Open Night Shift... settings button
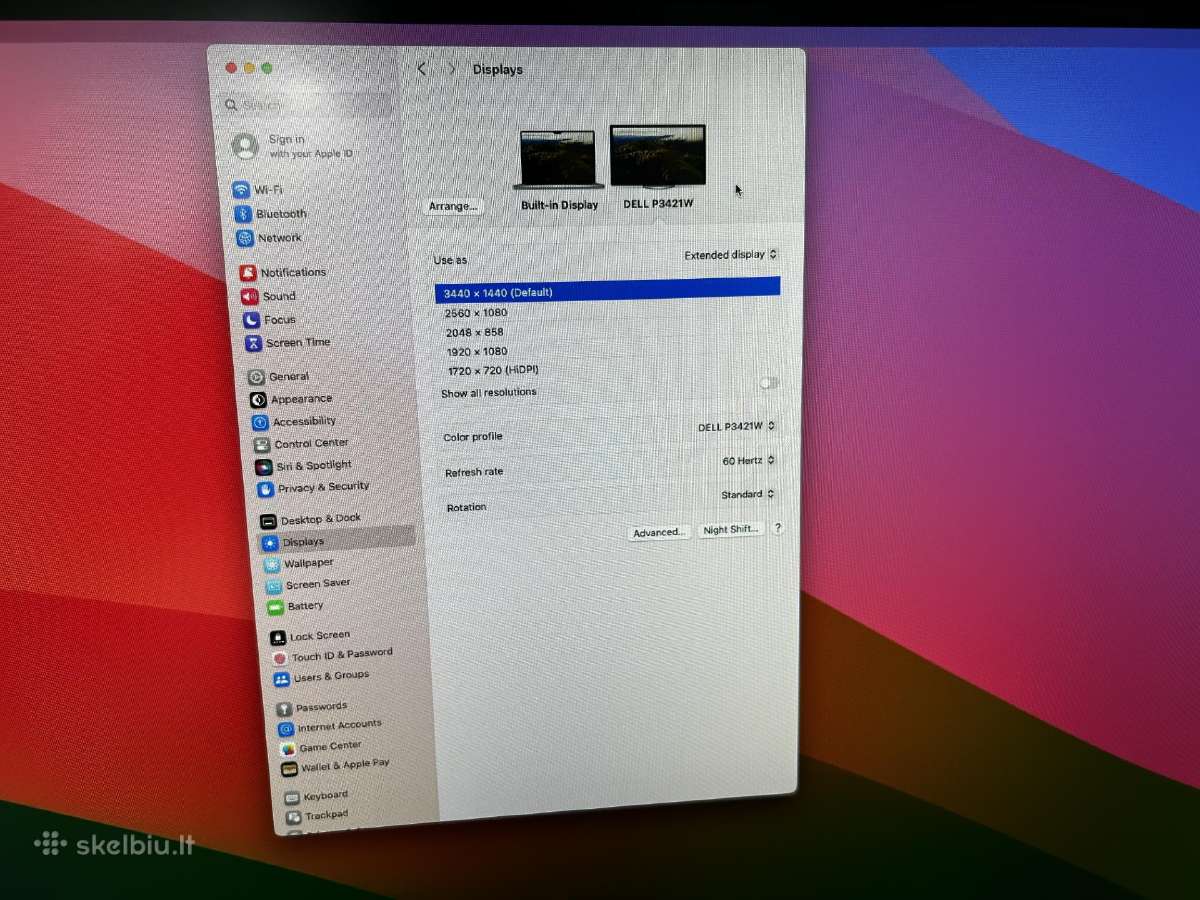 point(731,530)
